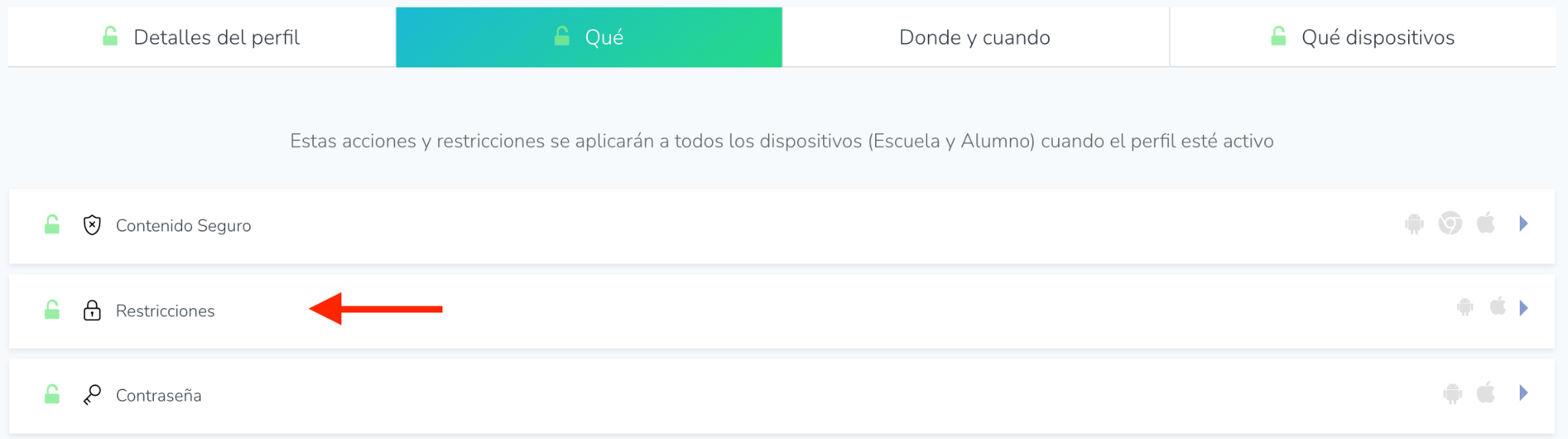Screen dimensions: 1568x439
Task: Open the Restricciones label
Action: [165, 311]
